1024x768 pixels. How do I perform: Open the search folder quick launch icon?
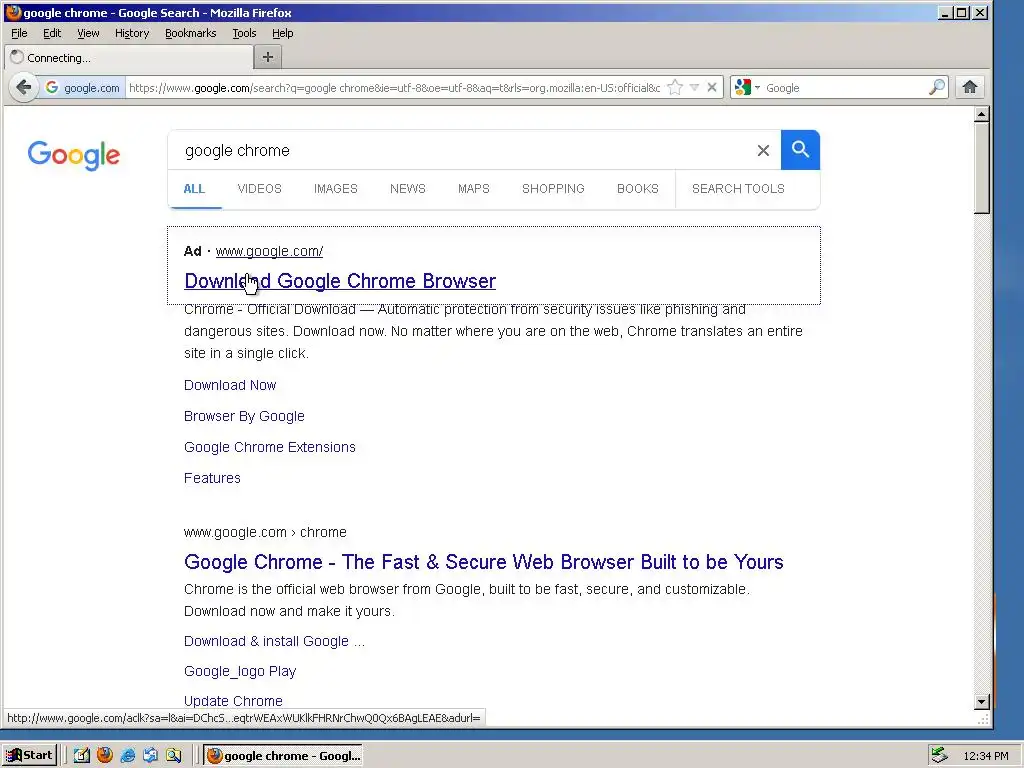pos(173,755)
